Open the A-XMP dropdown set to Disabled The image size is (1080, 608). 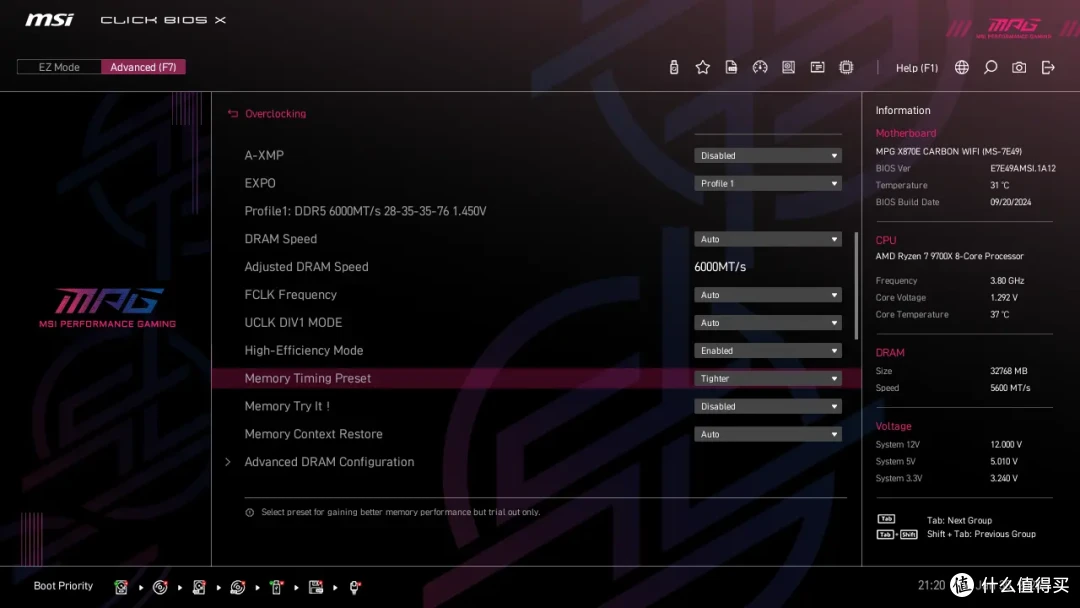tap(767, 156)
